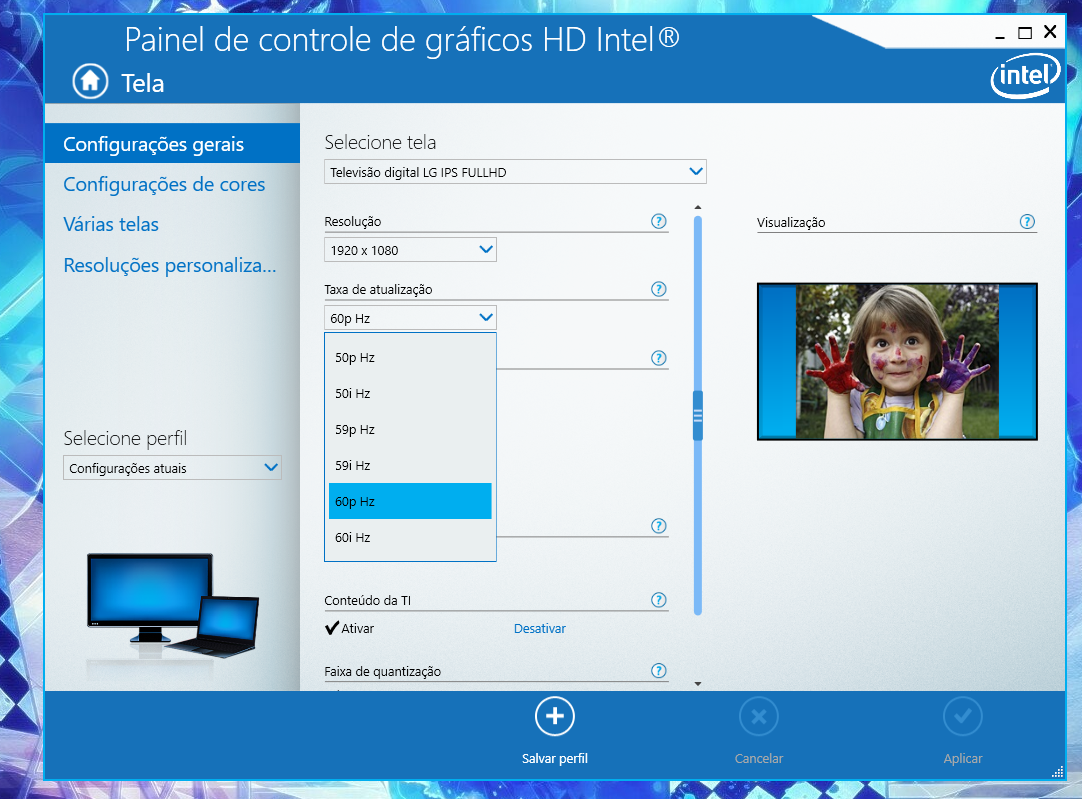This screenshot has height=799, width=1082.
Task: Click the monitor and laptop illustration
Action: pyautogui.click(x=173, y=605)
